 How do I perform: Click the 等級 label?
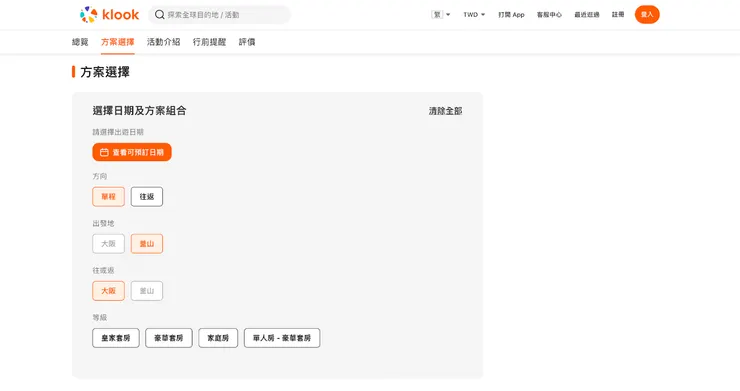(100, 317)
